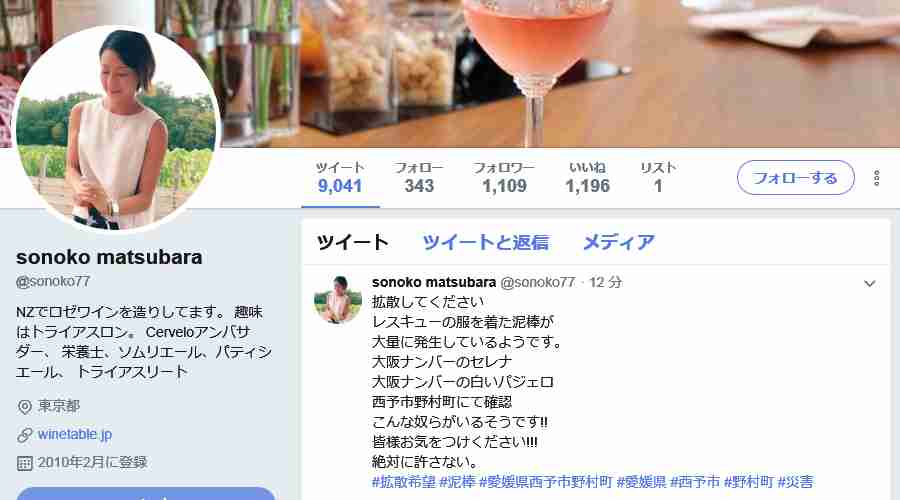Open the リスト 1 page

point(658,177)
